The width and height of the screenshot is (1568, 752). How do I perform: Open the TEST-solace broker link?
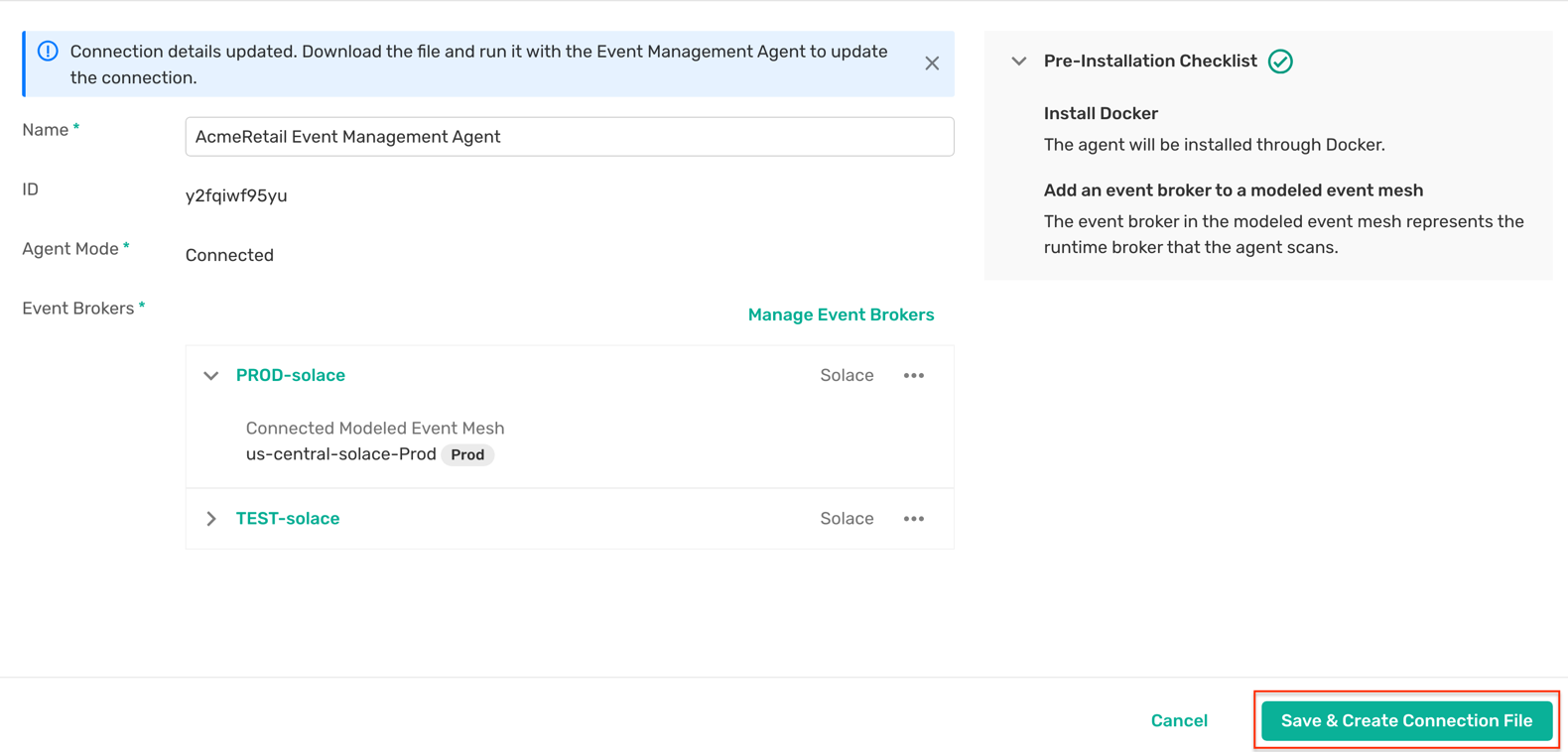[288, 519]
